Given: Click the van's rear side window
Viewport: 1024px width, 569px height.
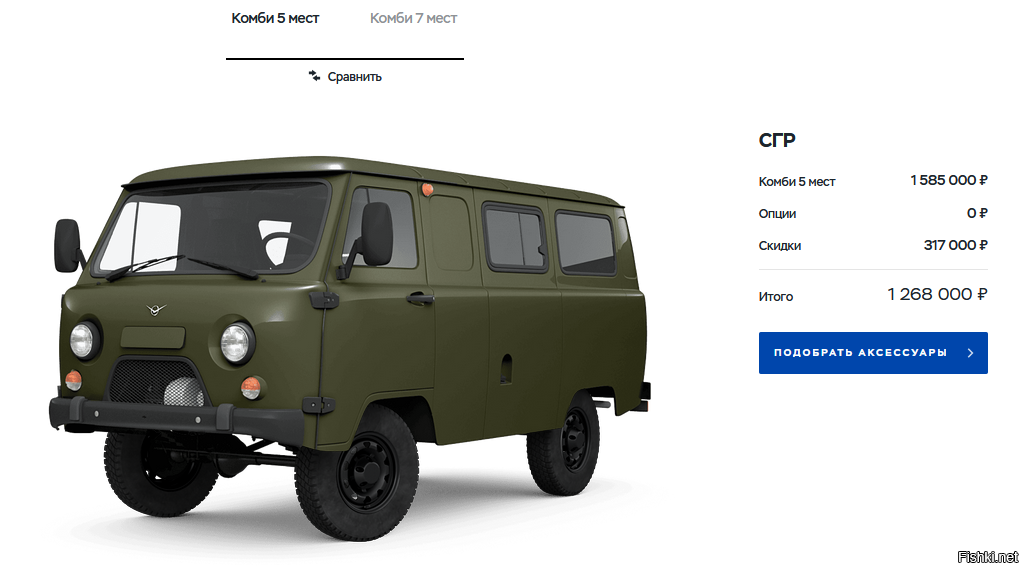Looking at the screenshot, I should coord(586,242).
